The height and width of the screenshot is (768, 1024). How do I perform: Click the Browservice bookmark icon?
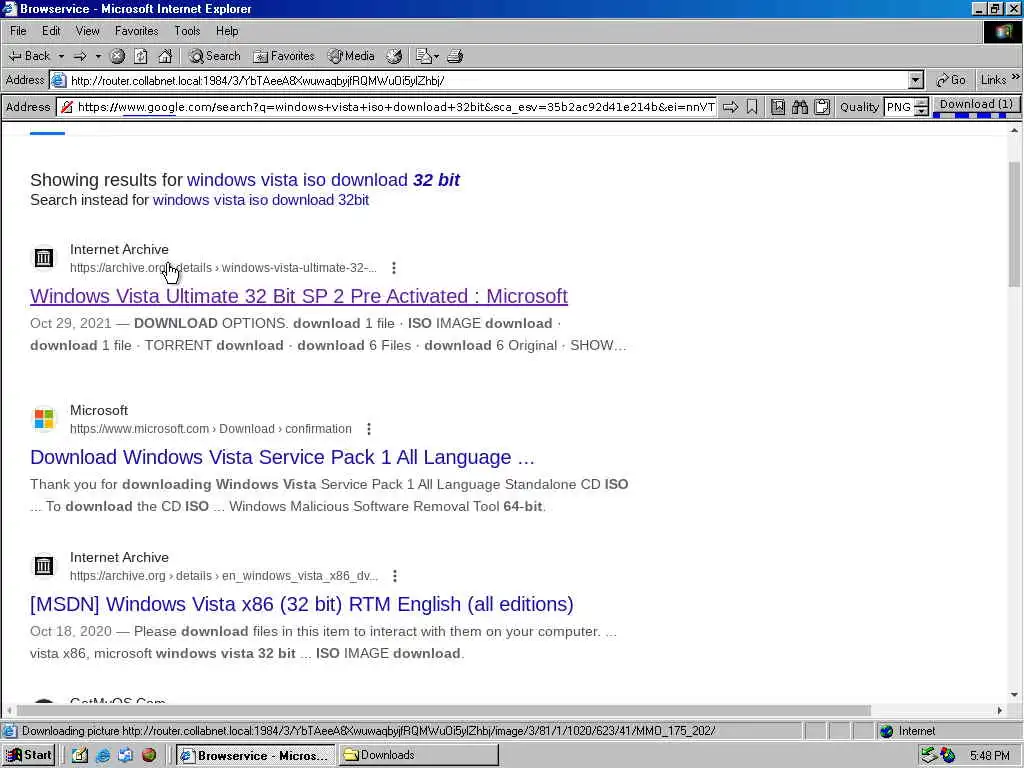[x=752, y=106]
